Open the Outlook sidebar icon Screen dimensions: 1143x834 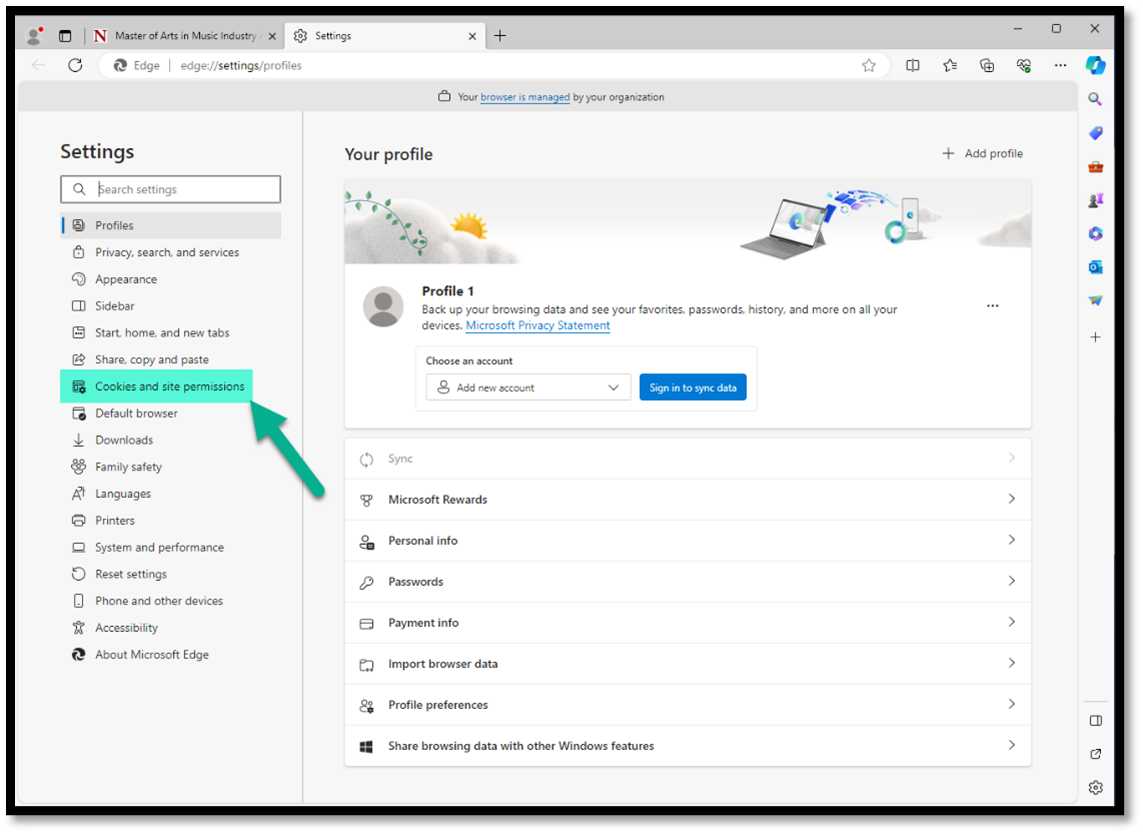1096,267
